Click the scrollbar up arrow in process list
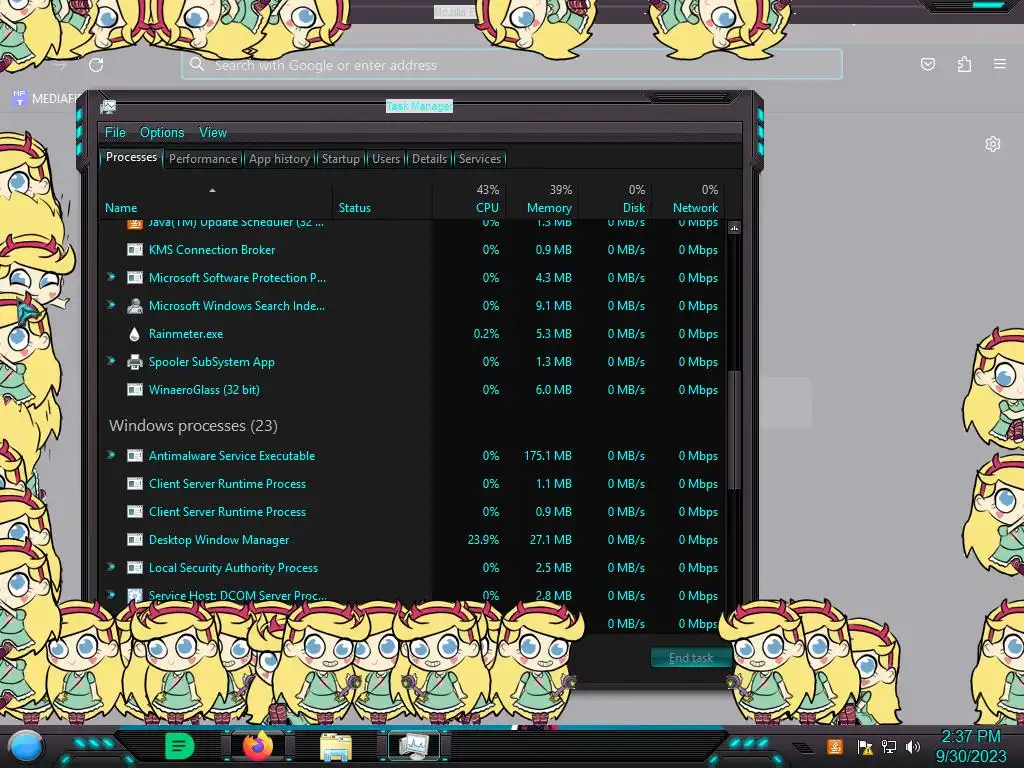The width and height of the screenshot is (1024, 768). pyautogui.click(x=734, y=228)
